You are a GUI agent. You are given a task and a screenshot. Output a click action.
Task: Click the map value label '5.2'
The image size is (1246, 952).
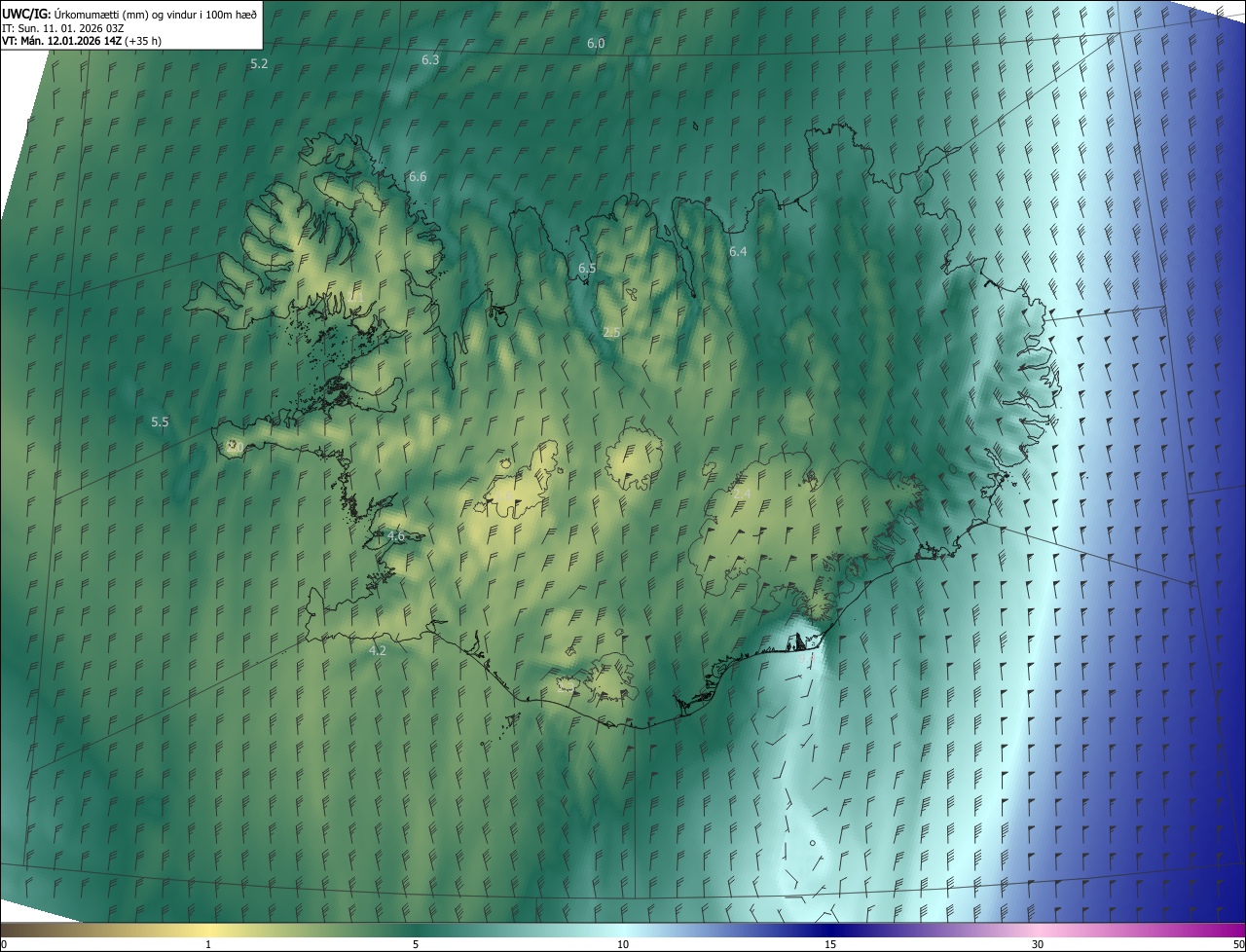(x=259, y=63)
